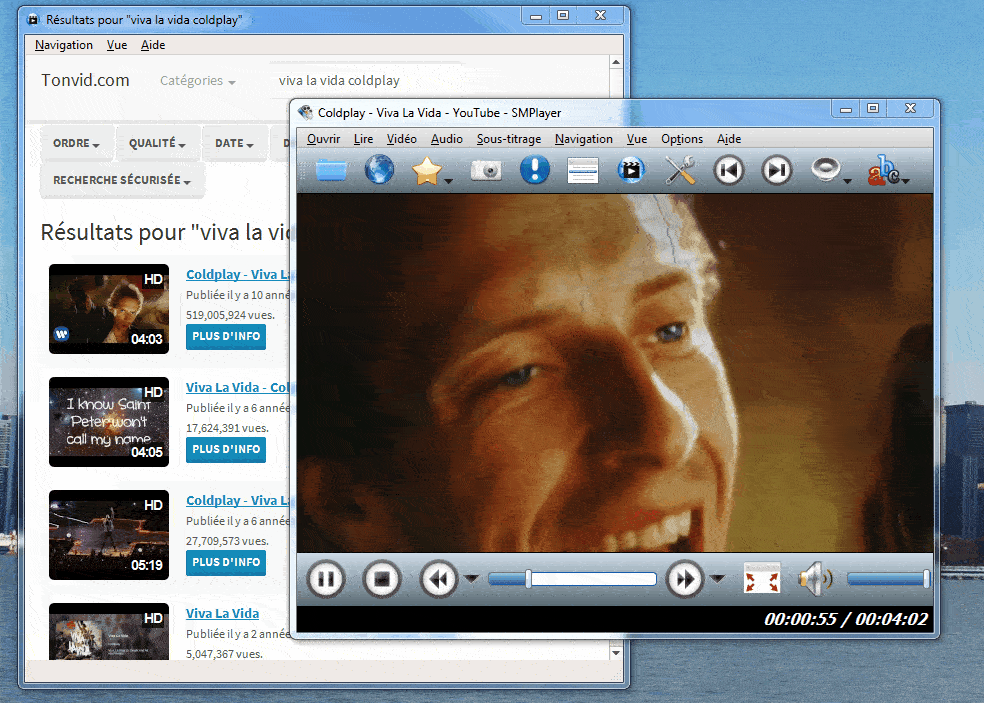
Task: Open the DATE filter dropdown
Action: 234,143
